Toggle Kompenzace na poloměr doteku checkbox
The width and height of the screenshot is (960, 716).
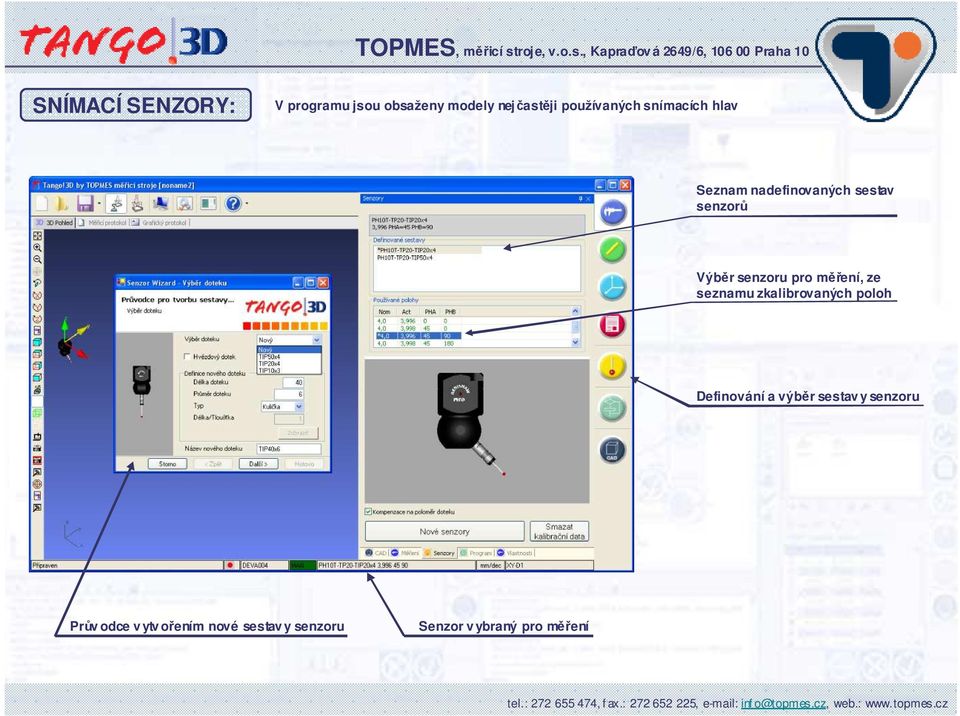point(369,511)
